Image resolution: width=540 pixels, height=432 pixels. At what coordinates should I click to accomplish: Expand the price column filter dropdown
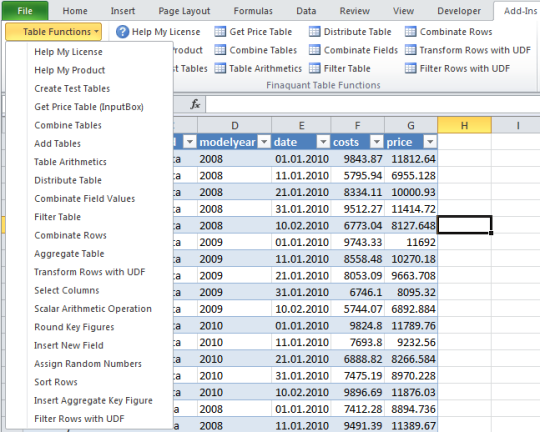(x=430, y=142)
